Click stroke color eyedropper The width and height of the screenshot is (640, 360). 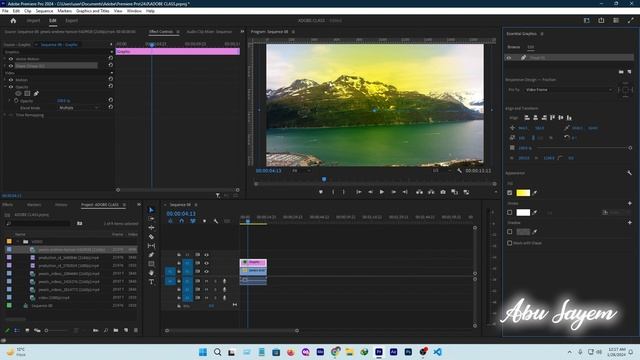pos(535,212)
